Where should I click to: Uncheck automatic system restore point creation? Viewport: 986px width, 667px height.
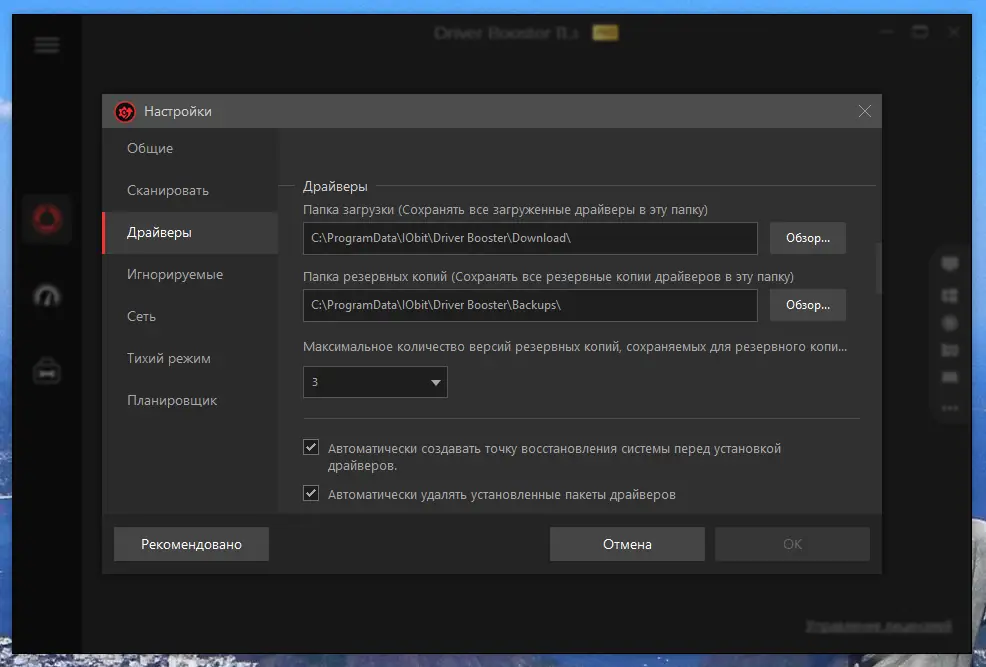(x=311, y=447)
